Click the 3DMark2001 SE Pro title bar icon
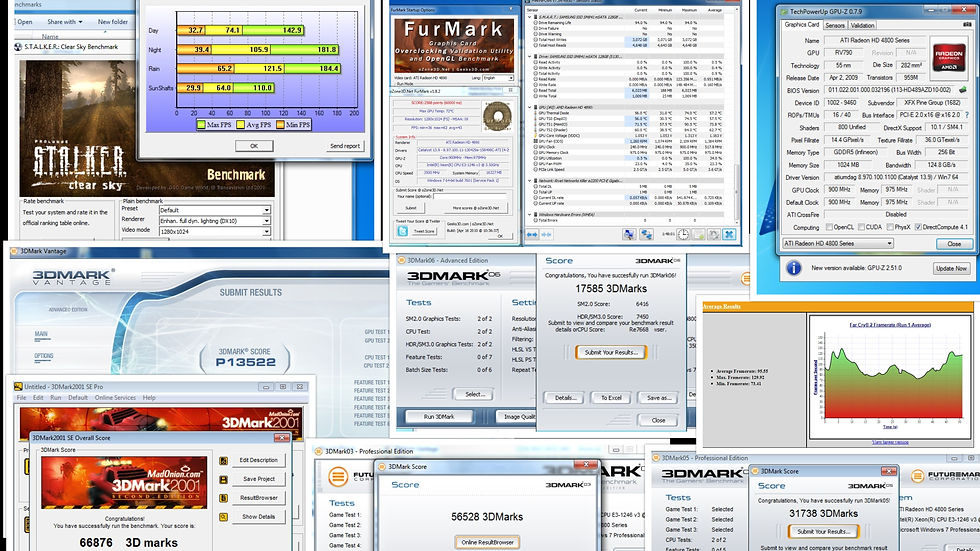Viewport: 980px width, 551px height. tap(18, 387)
